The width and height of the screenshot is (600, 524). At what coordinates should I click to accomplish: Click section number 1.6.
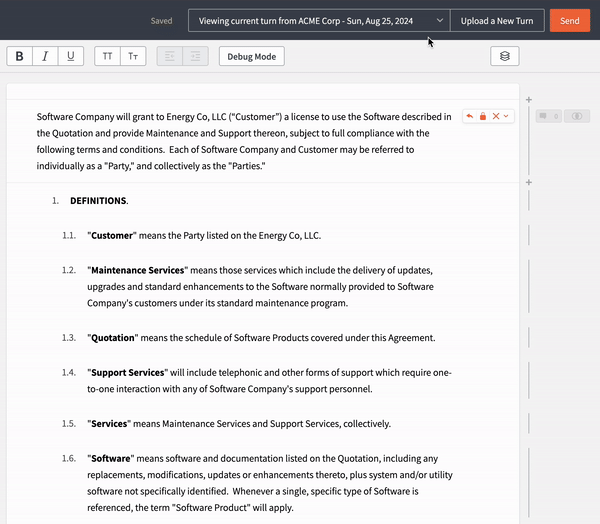click(69, 459)
